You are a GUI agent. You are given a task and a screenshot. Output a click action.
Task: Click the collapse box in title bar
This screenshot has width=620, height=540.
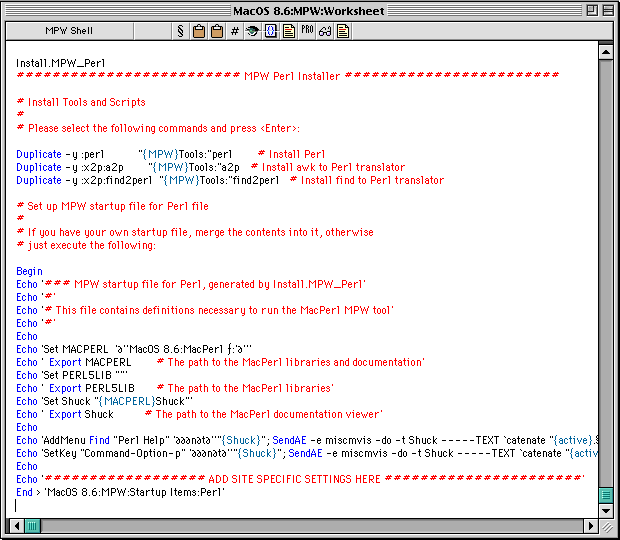click(608, 10)
